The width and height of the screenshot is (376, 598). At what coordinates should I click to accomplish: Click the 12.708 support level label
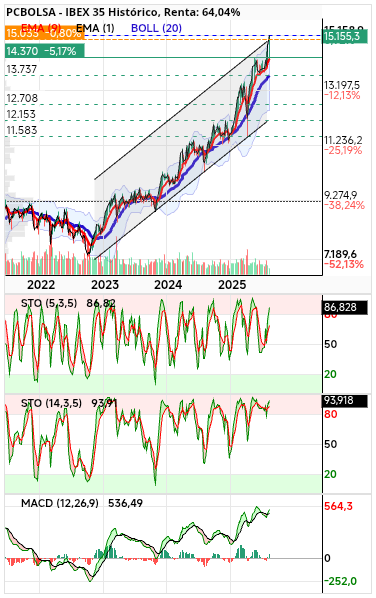22,98
